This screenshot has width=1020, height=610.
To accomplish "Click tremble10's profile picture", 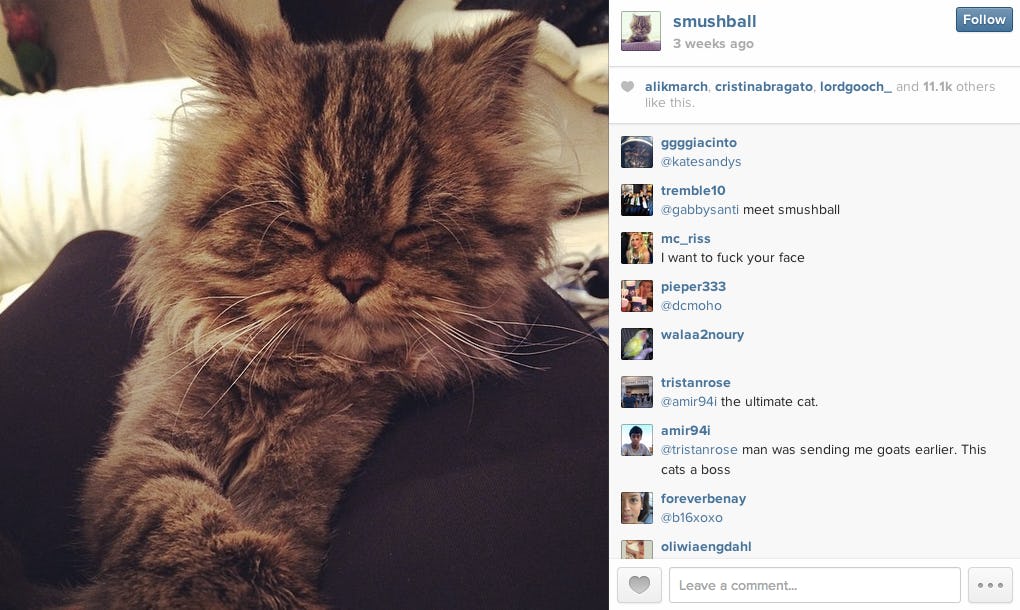I will 637,200.
